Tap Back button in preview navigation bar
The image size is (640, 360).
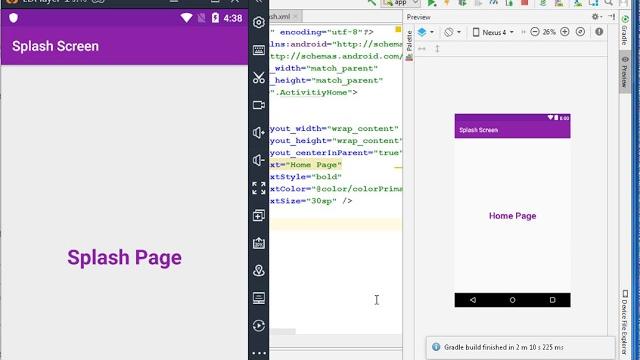[x=473, y=300]
